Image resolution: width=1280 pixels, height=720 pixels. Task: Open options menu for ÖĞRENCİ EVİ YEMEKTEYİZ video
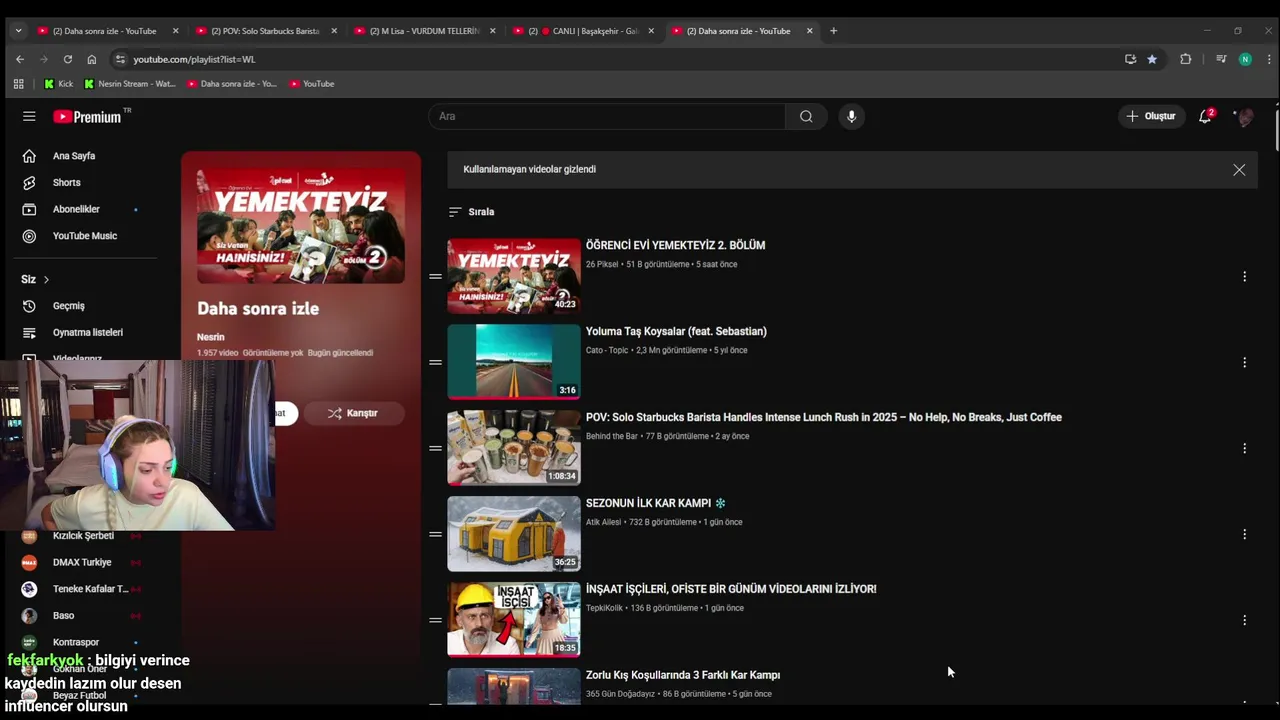(x=1244, y=276)
